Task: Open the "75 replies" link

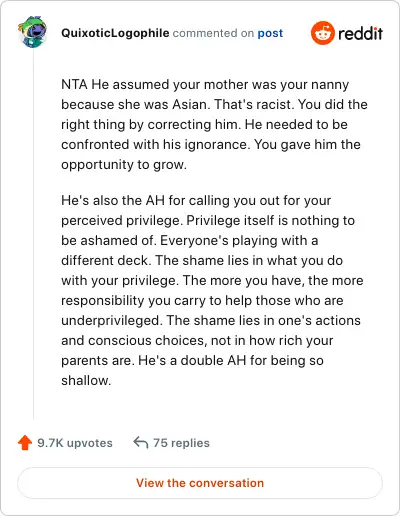Action: [181, 443]
